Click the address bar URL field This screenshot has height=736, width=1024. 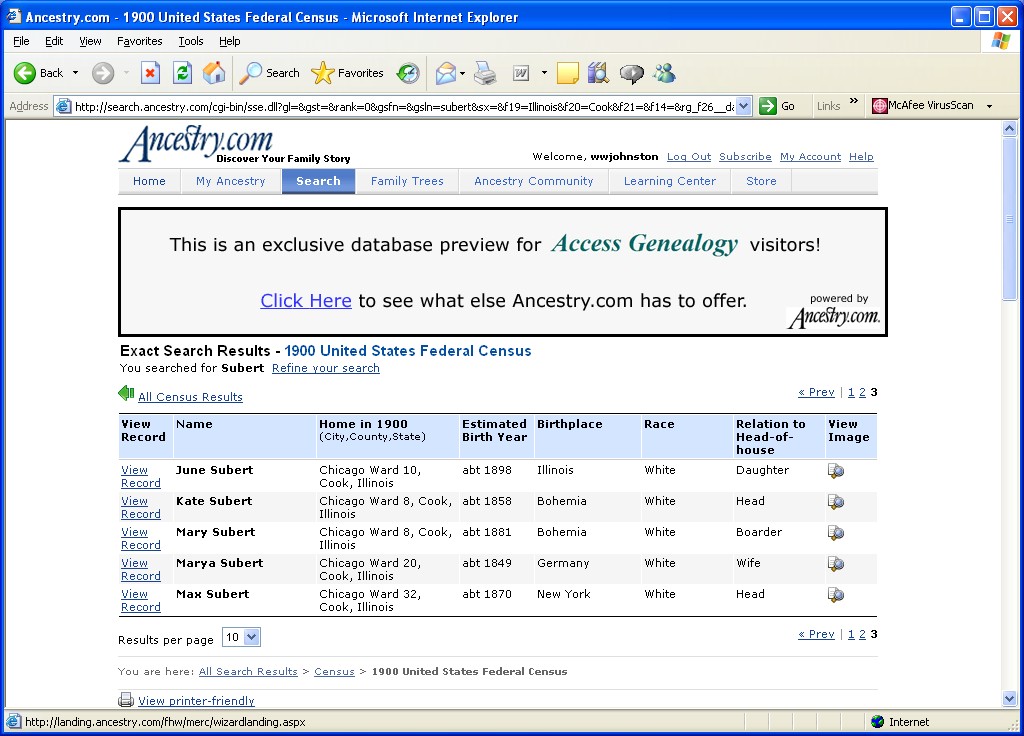click(403, 106)
